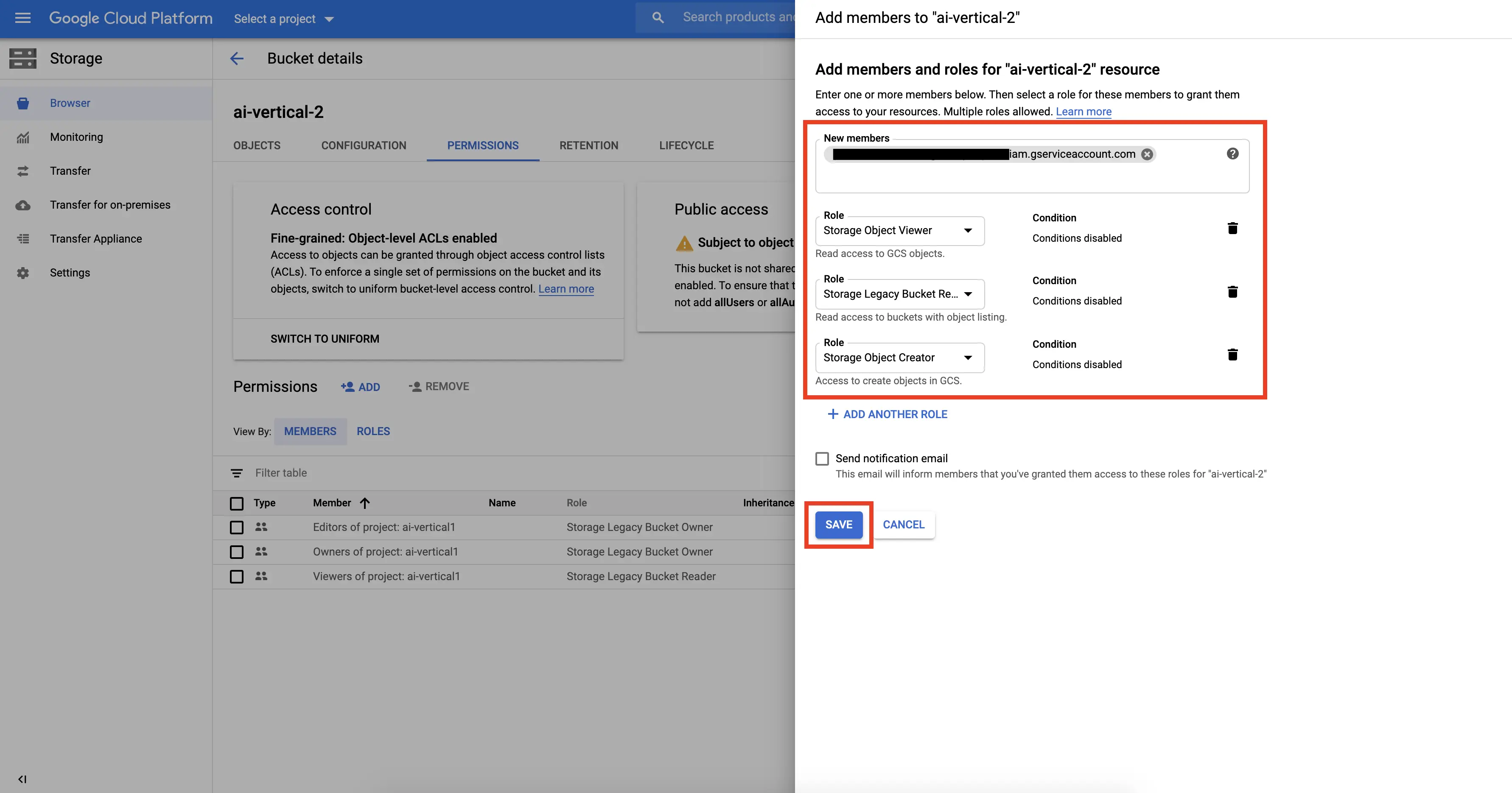
Task: Open the hamburger navigation menu
Action: (x=23, y=18)
